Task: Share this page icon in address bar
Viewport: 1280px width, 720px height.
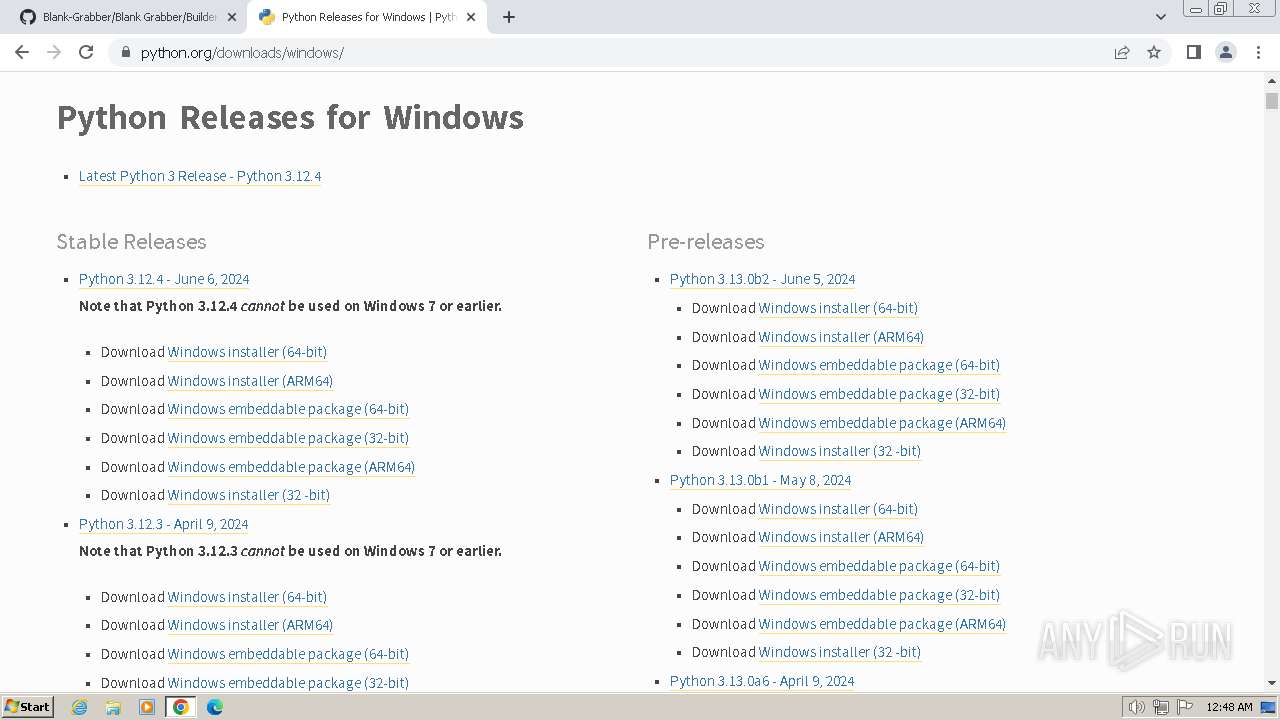Action: point(1122,52)
